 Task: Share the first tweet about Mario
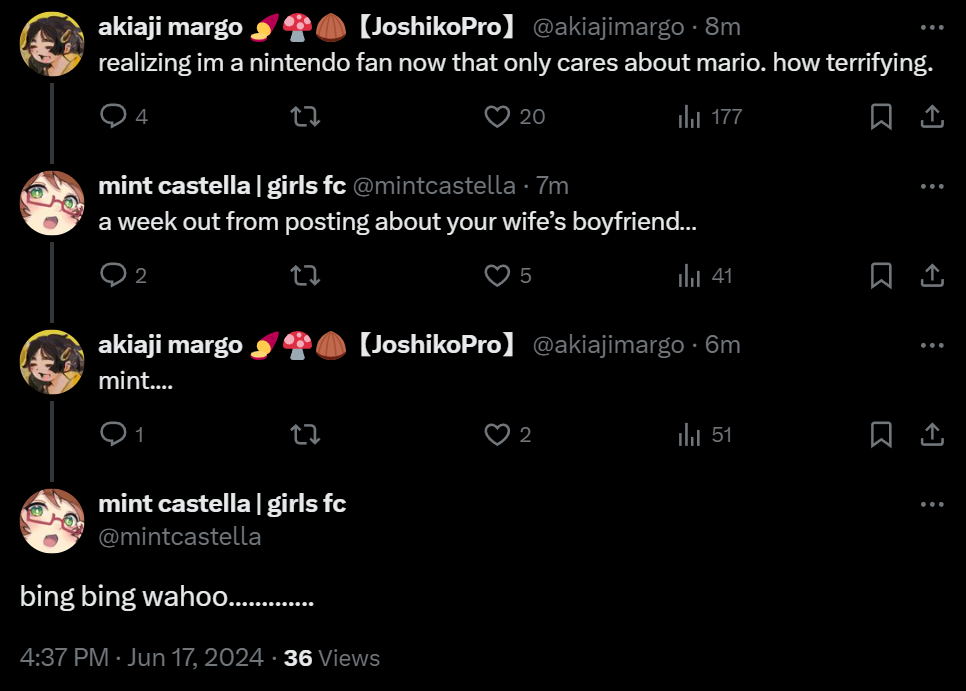(932, 117)
